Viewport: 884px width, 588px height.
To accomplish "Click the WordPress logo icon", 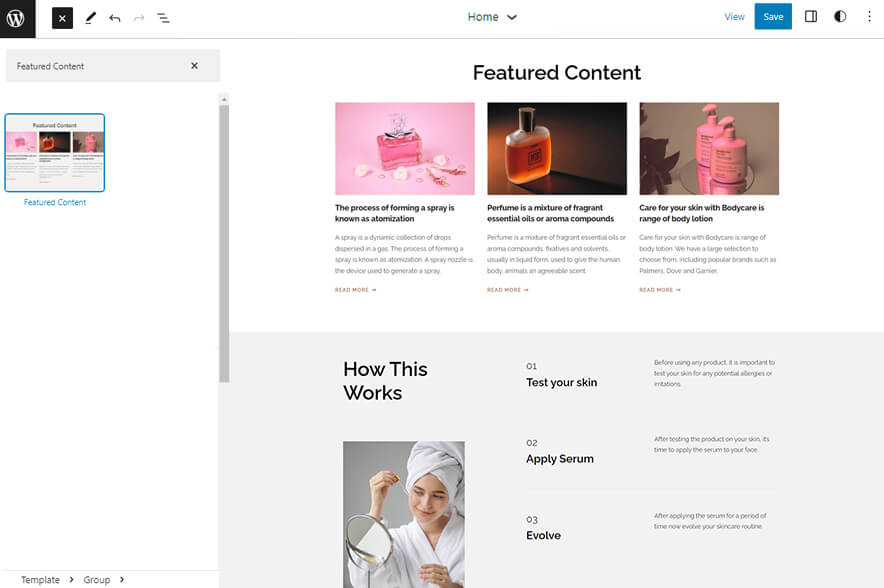I will [x=16, y=17].
